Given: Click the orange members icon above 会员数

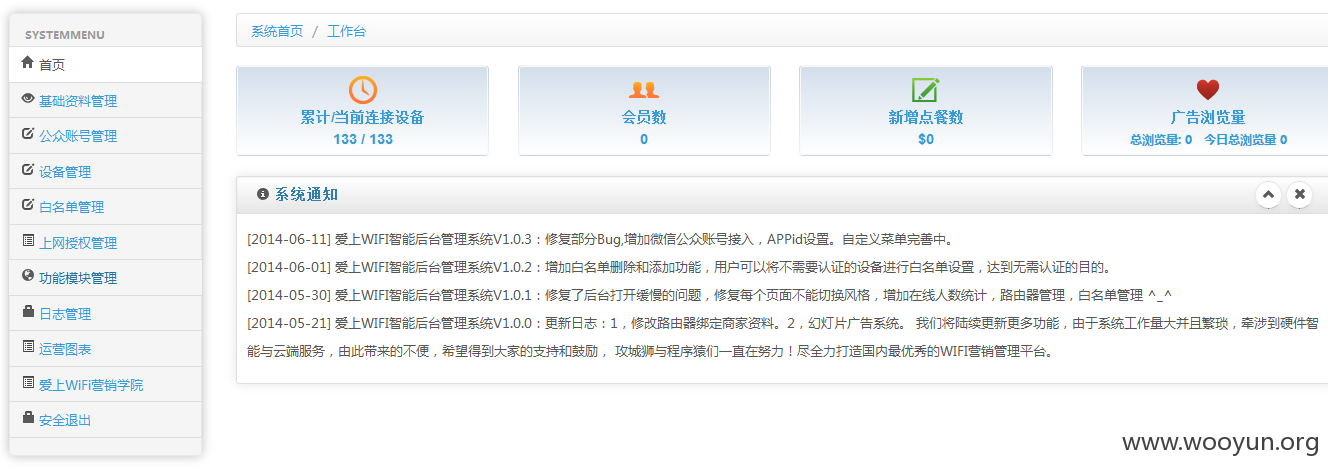Looking at the screenshot, I should pyautogui.click(x=644, y=89).
